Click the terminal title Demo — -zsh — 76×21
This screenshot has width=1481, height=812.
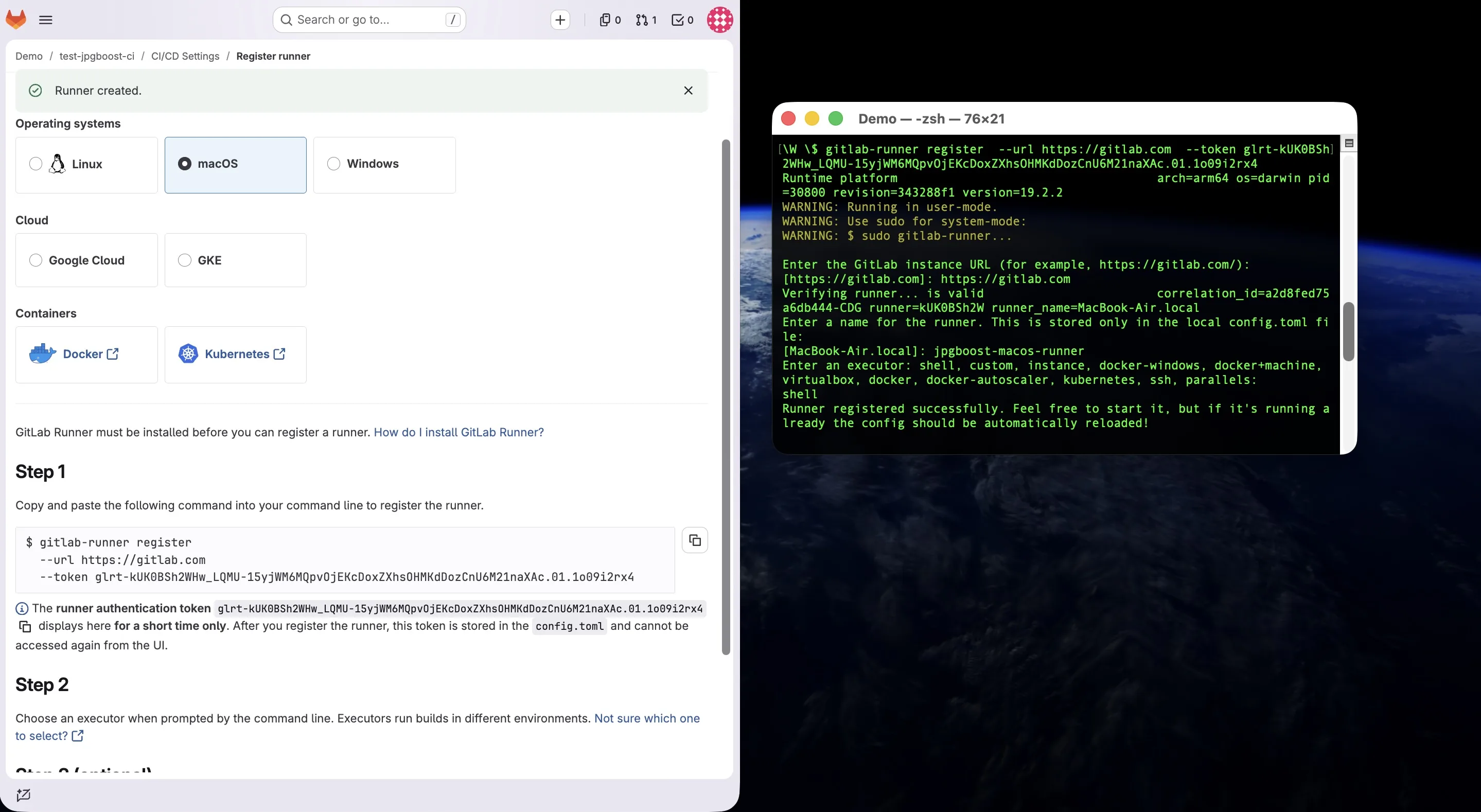point(931,118)
